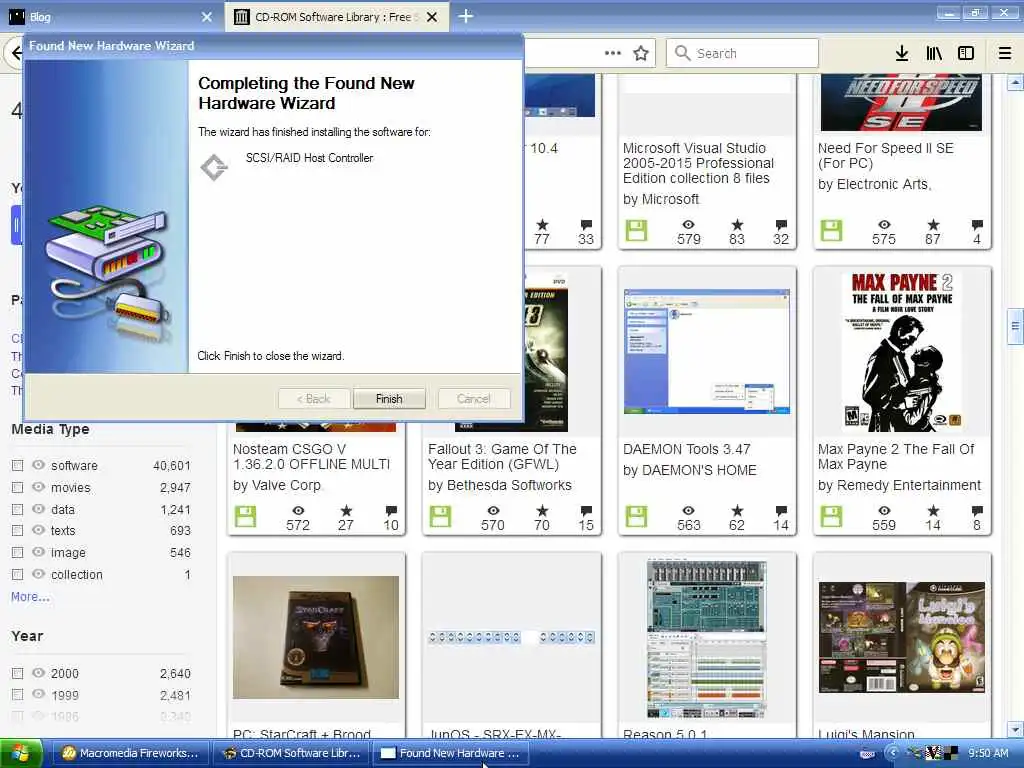
Task: Click the DAEMON Tools screenshot thumbnail
Action: (x=707, y=352)
